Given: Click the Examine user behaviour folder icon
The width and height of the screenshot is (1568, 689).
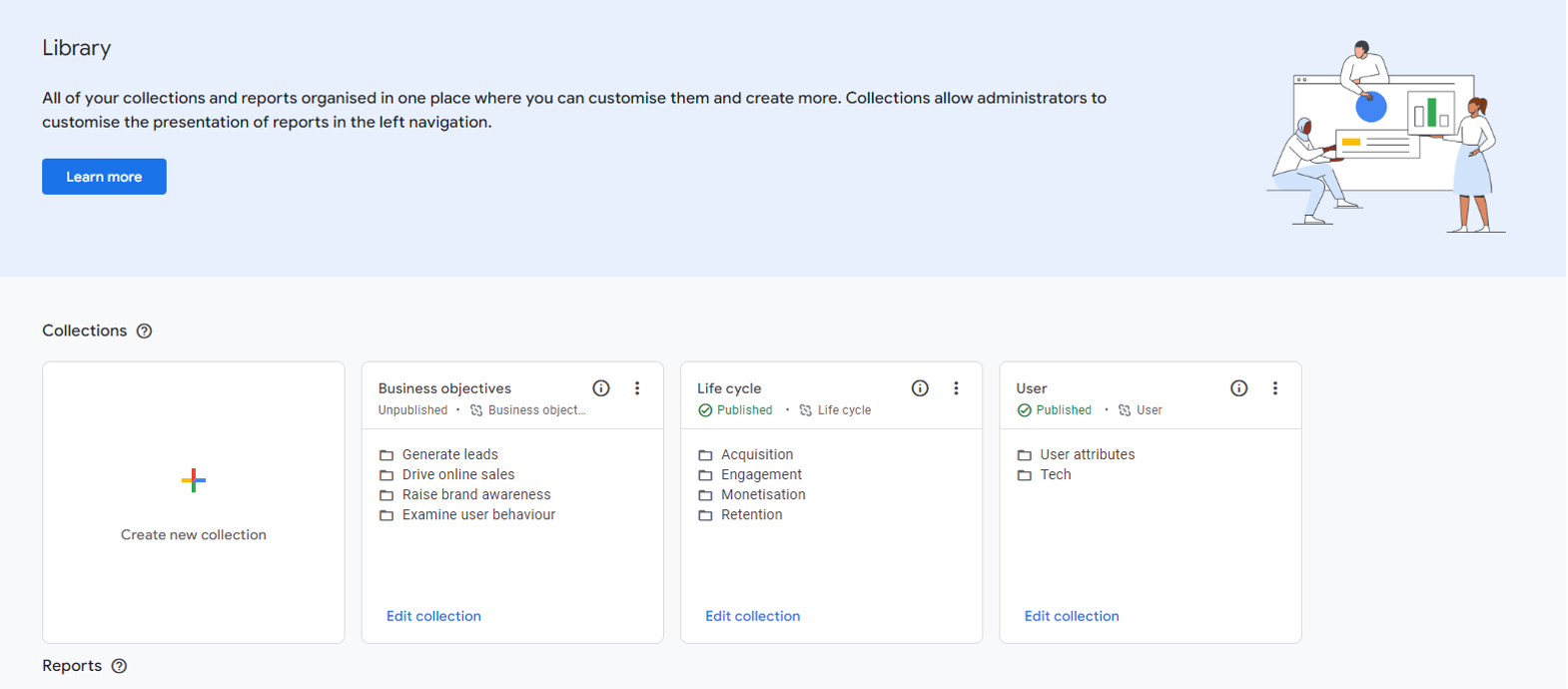Looking at the screenshot, I should (387, 515).
